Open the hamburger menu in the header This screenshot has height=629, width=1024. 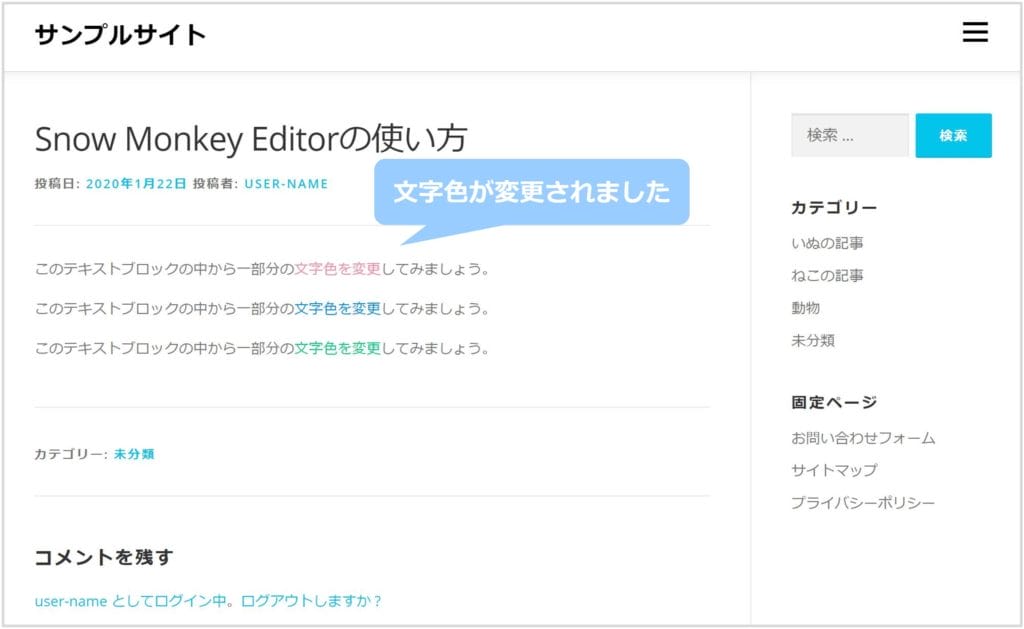974,34
